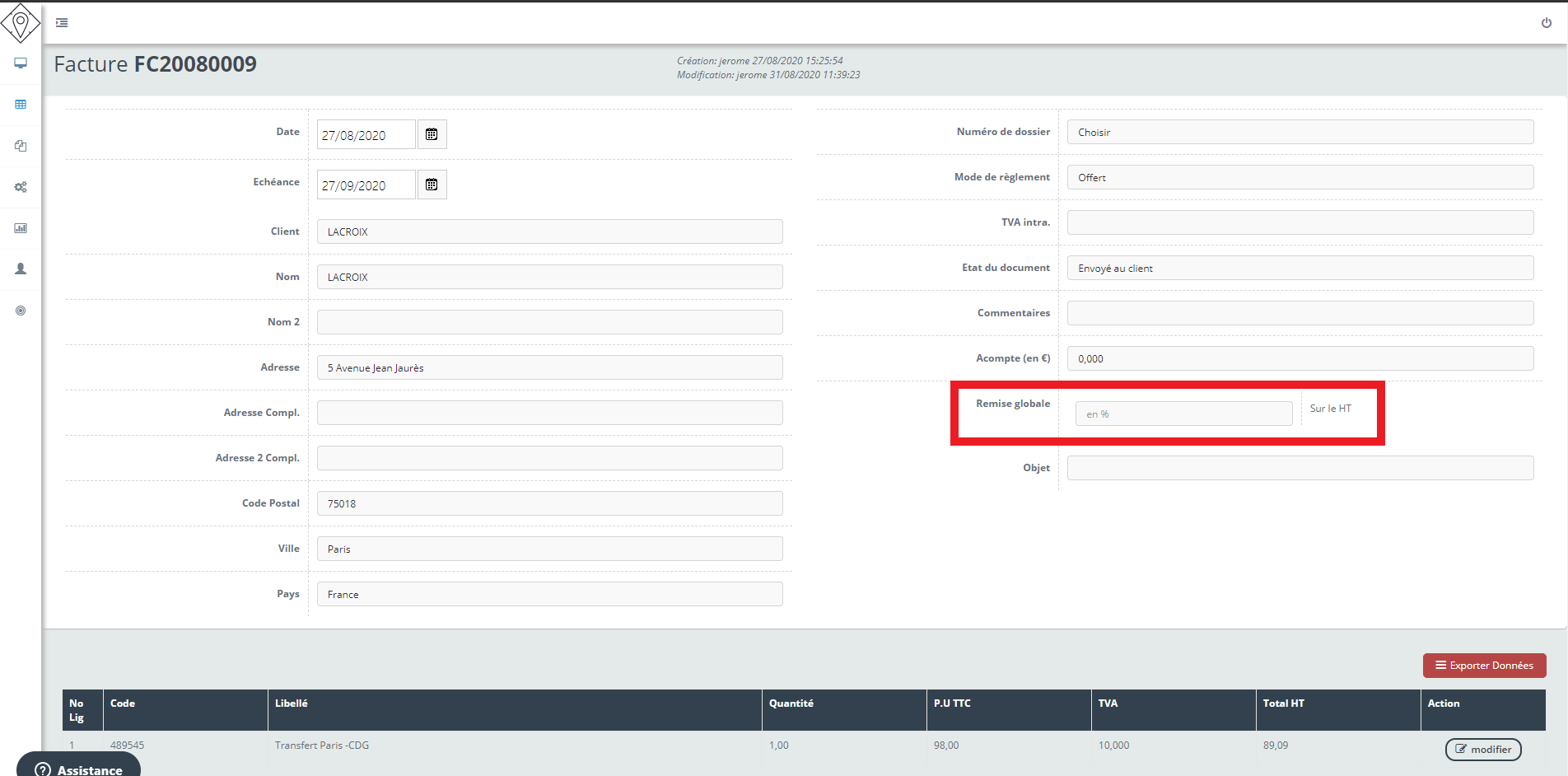Screen dimensions: 1568x776
Task: Open calendar picker for Echéance field
Action: (x=432, y=185)
